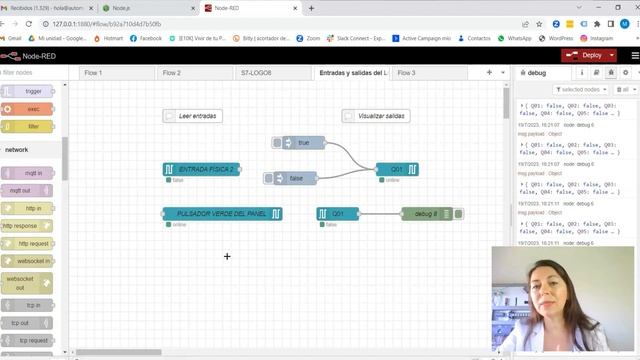Pick the mqtt out palette node
This screenshot has height=360, width=640.
(x=27, y=191)
